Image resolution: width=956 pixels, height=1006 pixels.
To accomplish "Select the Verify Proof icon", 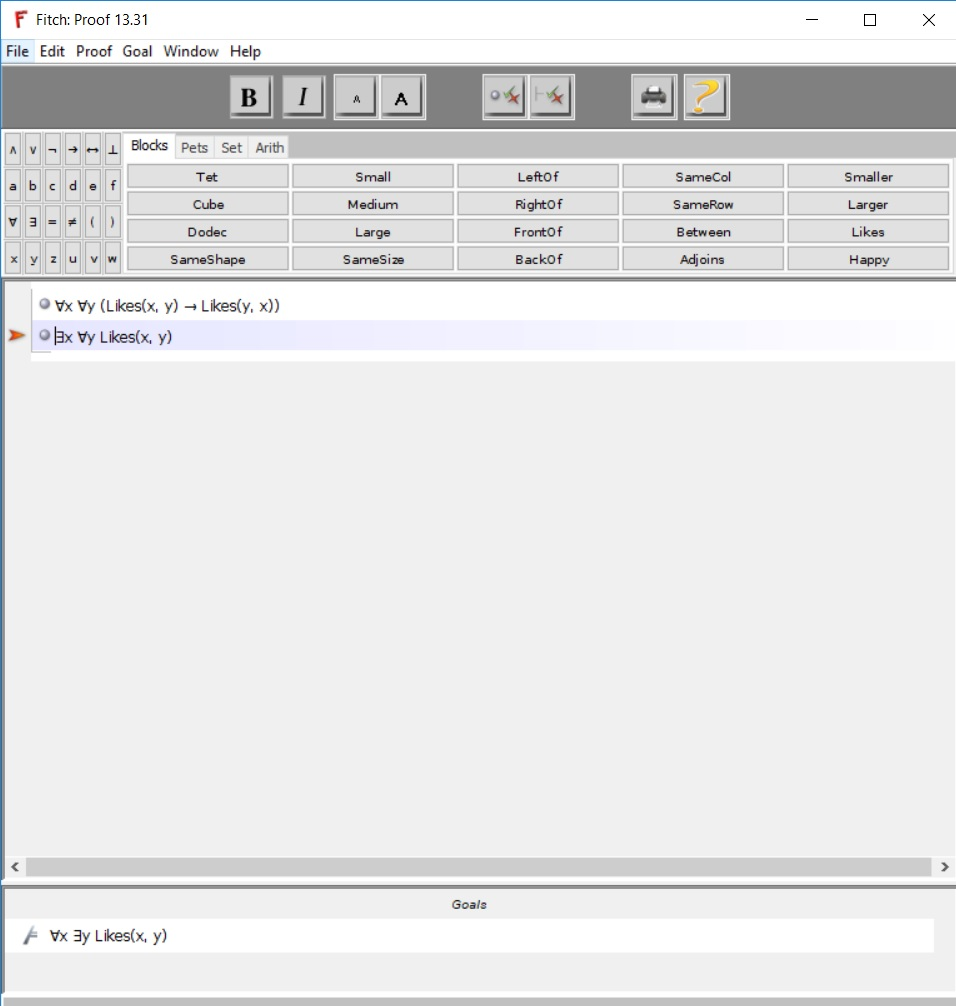I will point(551,96).
